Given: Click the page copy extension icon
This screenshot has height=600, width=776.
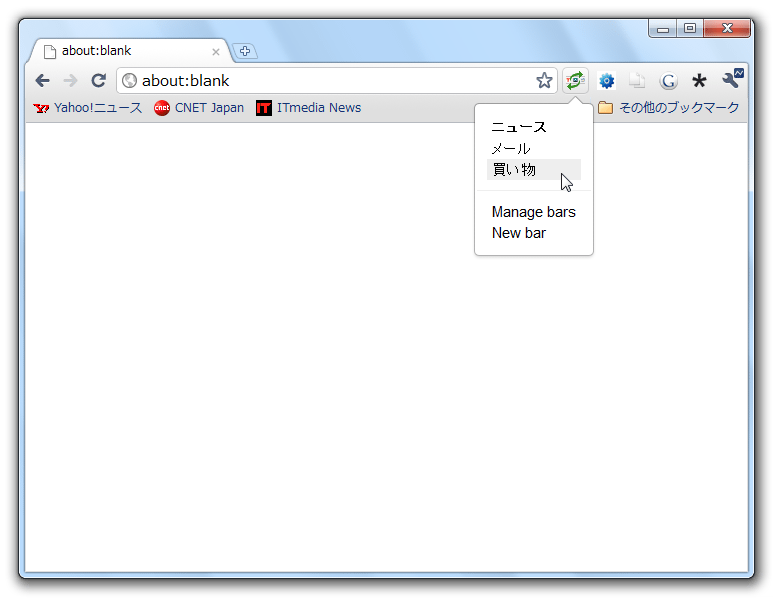Looking at the screenshot, I should point(637,81).
